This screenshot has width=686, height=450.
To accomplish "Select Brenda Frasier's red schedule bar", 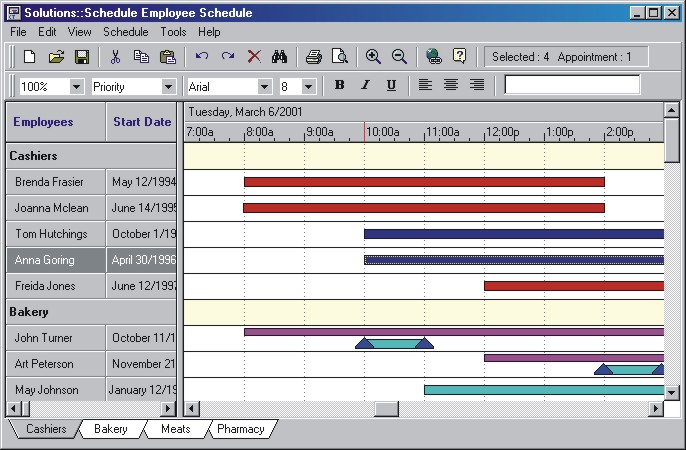I will (423, 182).
